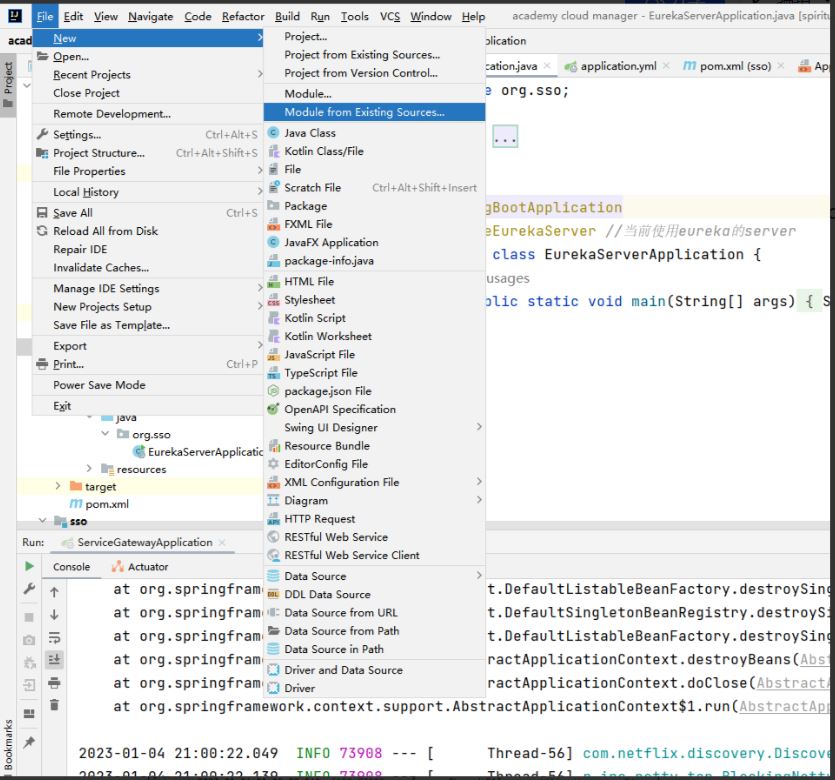Click the RESTful Web Service globe icon

point(273,537)
